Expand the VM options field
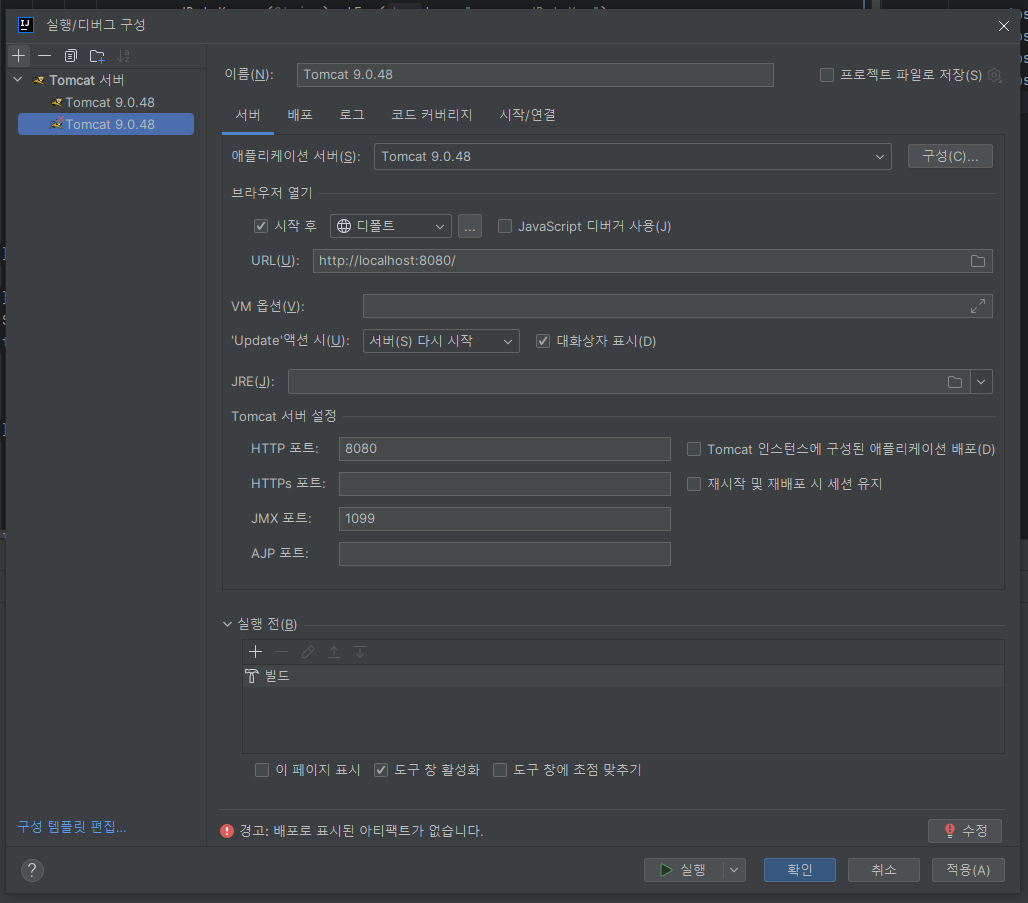Image resolution: width=1028 pixels, height=903 pixels. pos(978,306)
